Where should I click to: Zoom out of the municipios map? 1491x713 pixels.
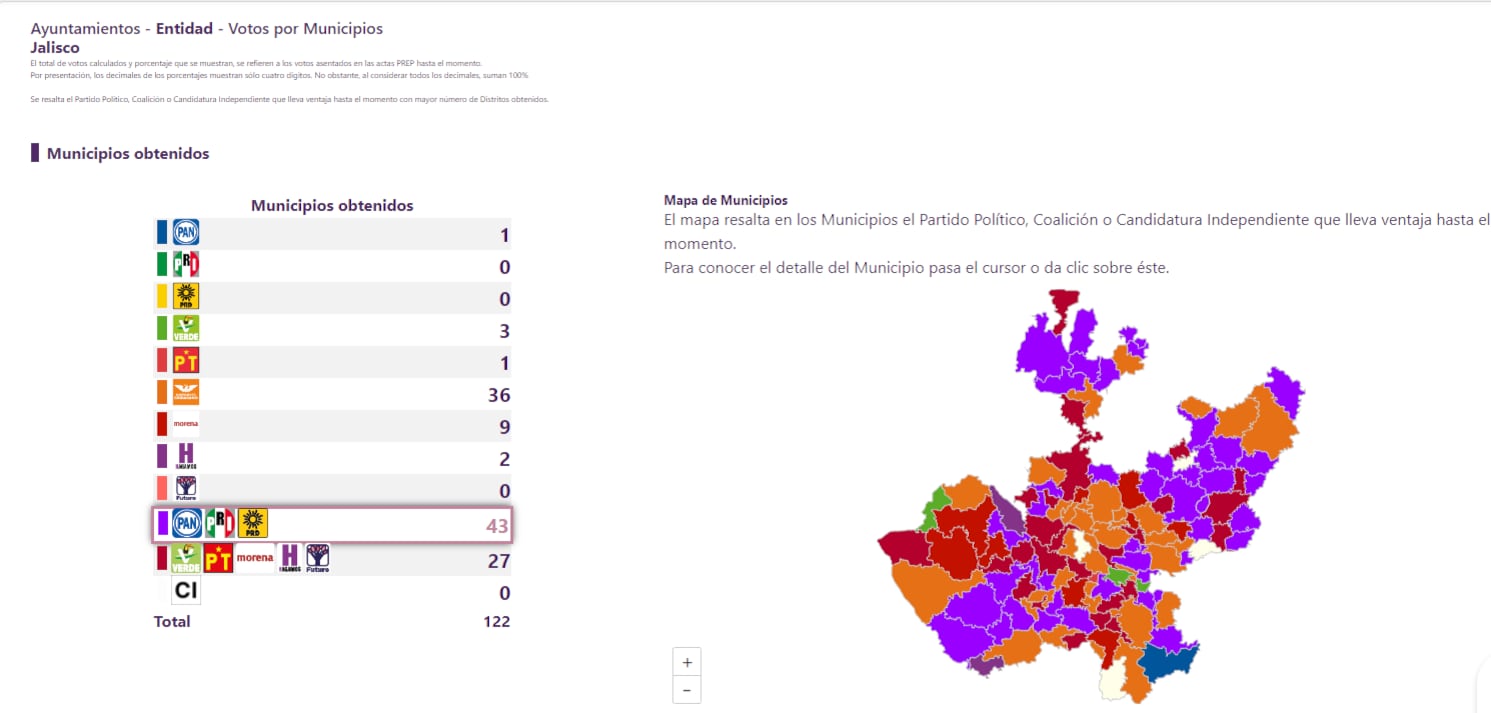click(x=686, y=689)
